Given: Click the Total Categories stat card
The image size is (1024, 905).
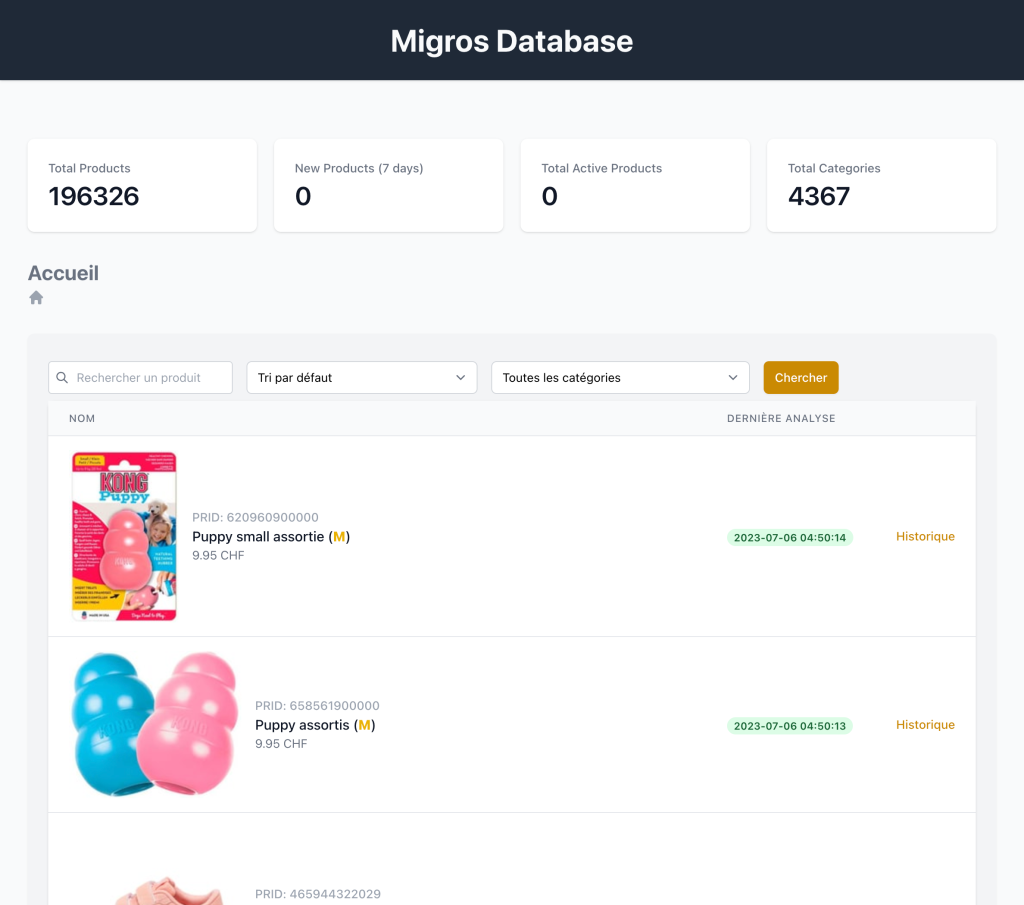Looking at the screenshot, I should pos(881,186).
